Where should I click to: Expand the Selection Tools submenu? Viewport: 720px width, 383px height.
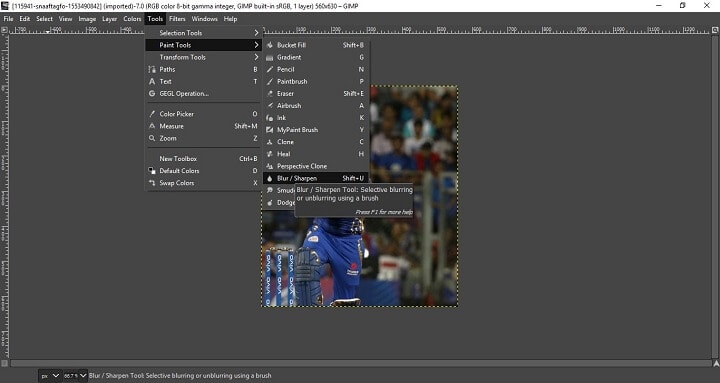(x=203, y=33)
